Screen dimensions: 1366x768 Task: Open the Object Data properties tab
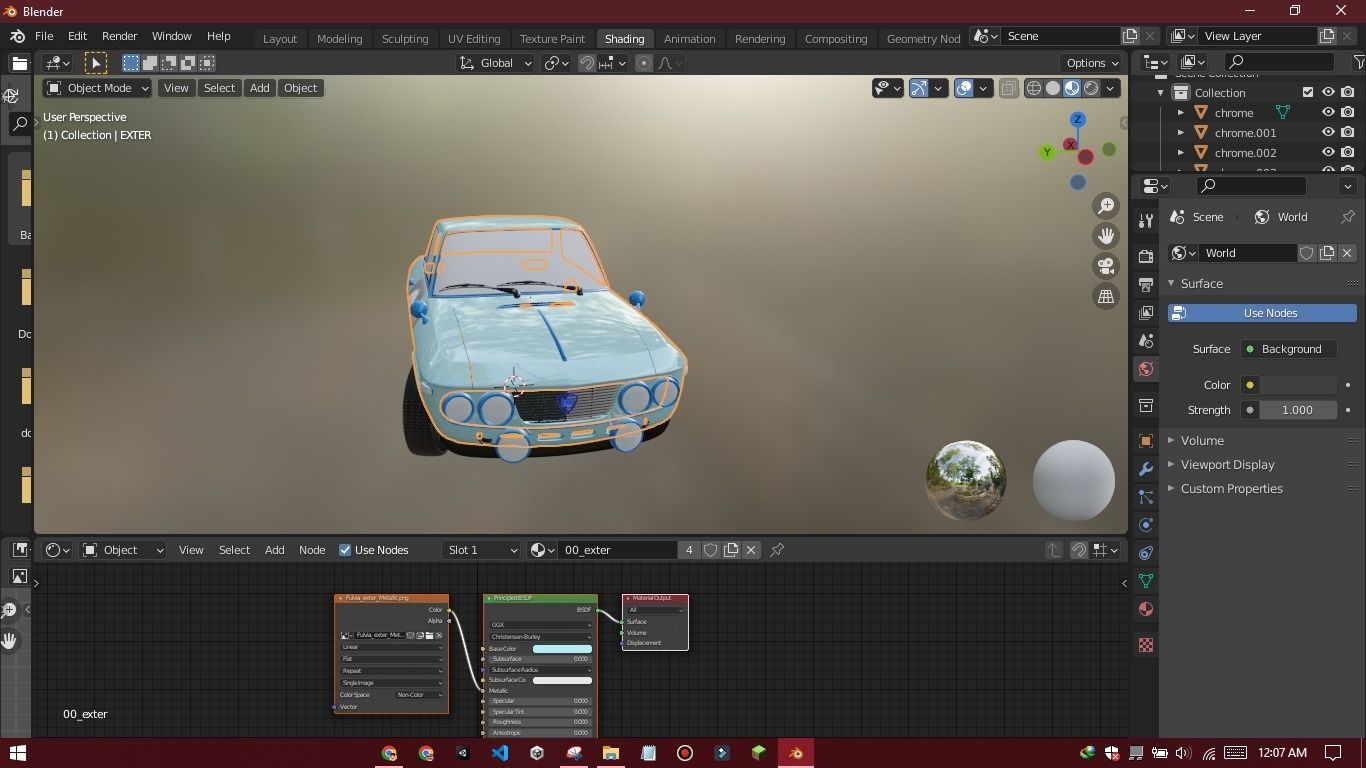(1145, 581)
